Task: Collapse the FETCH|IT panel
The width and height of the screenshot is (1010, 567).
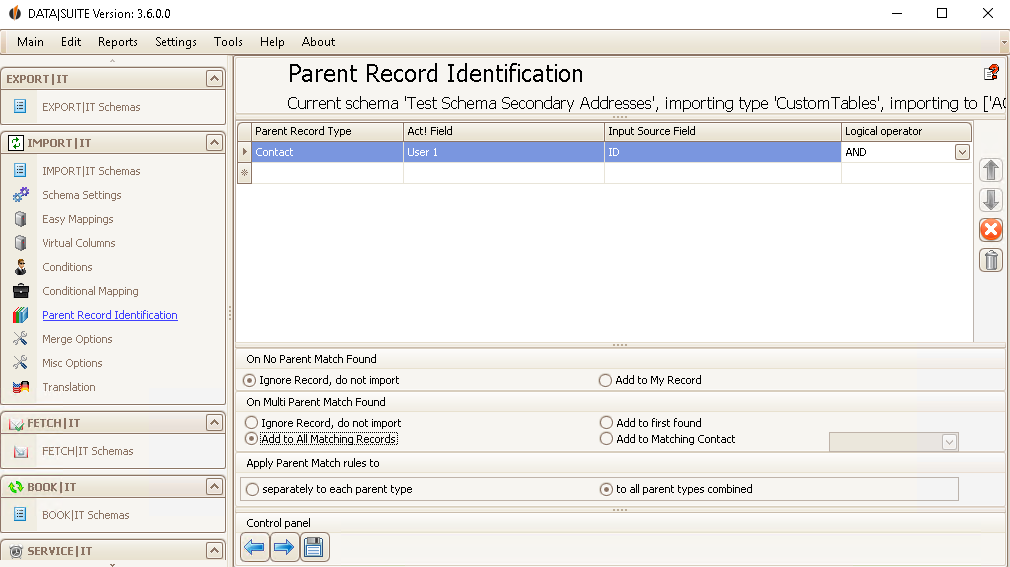Action: (x=214, y=423)
